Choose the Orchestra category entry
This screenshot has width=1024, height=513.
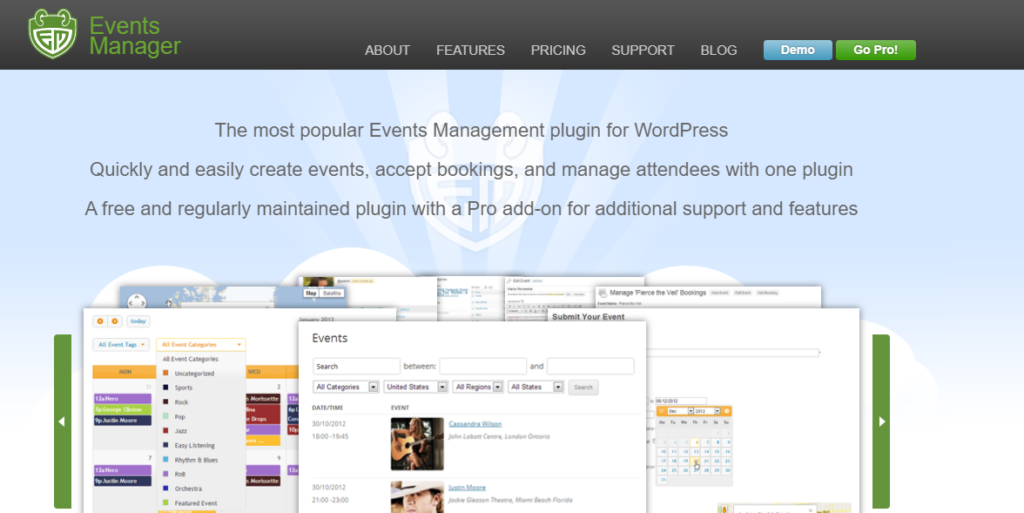[x=188, y=488]
